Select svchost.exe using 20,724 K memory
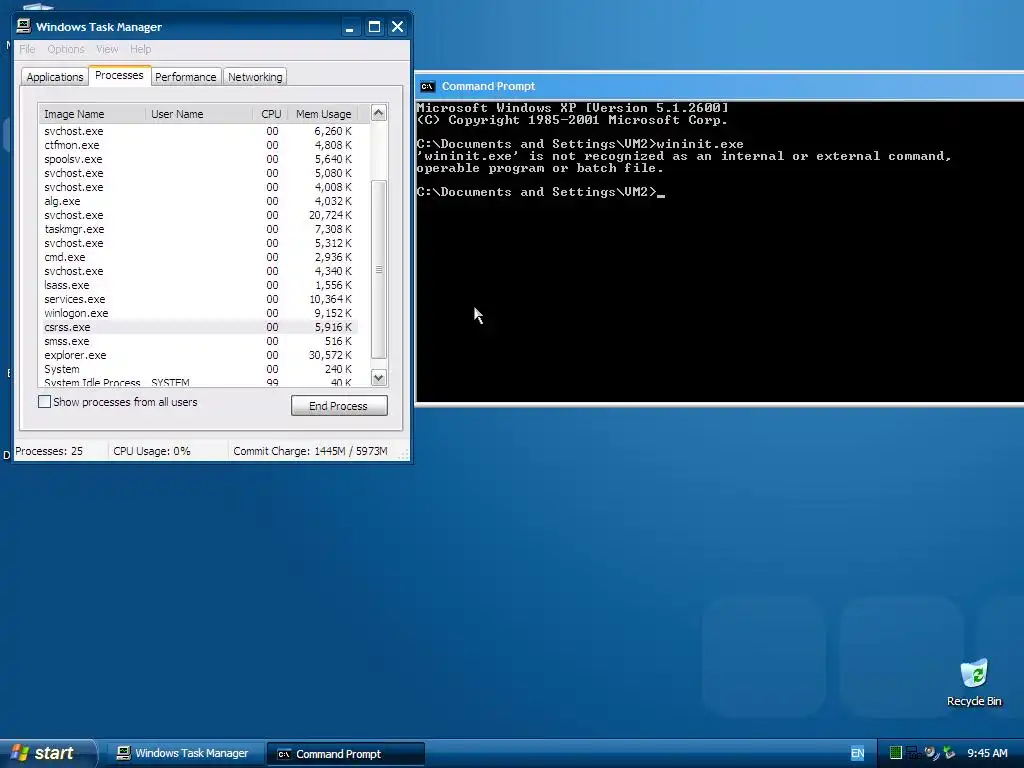Viewport: 1024px width, 768px height. 199,216
